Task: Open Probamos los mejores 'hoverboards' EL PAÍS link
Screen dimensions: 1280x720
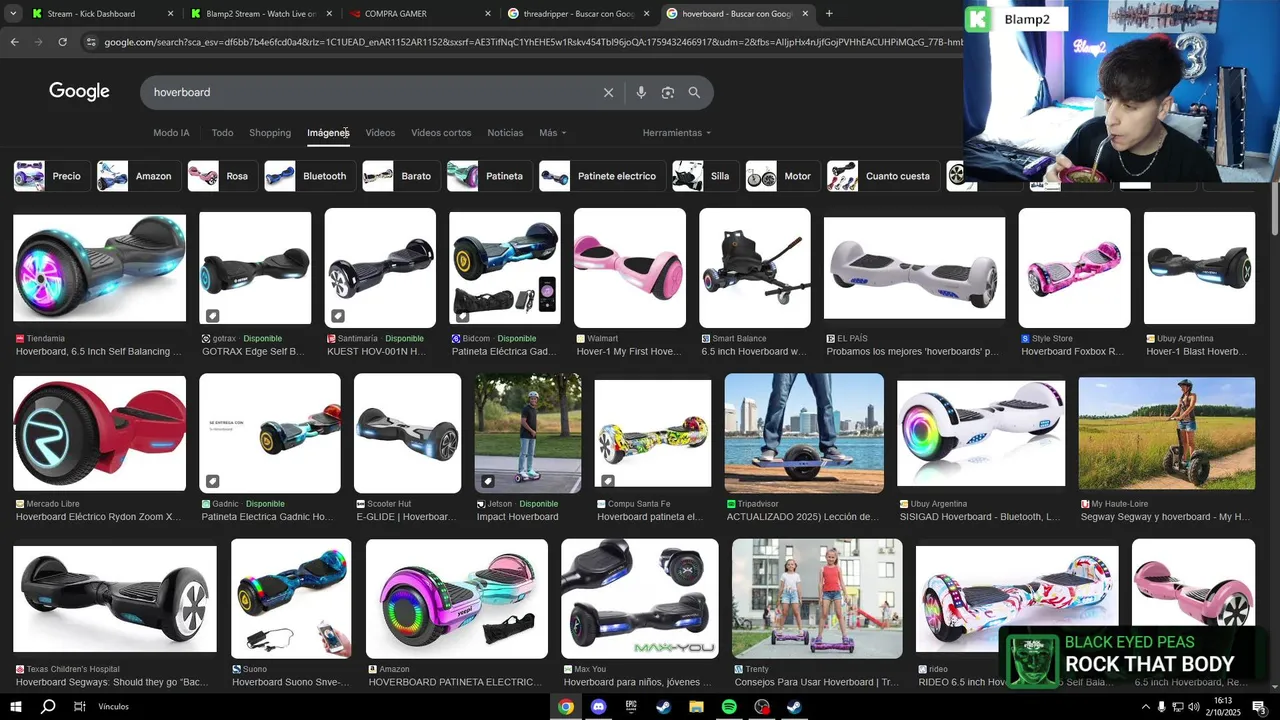Action: click(x=912, y=351)
